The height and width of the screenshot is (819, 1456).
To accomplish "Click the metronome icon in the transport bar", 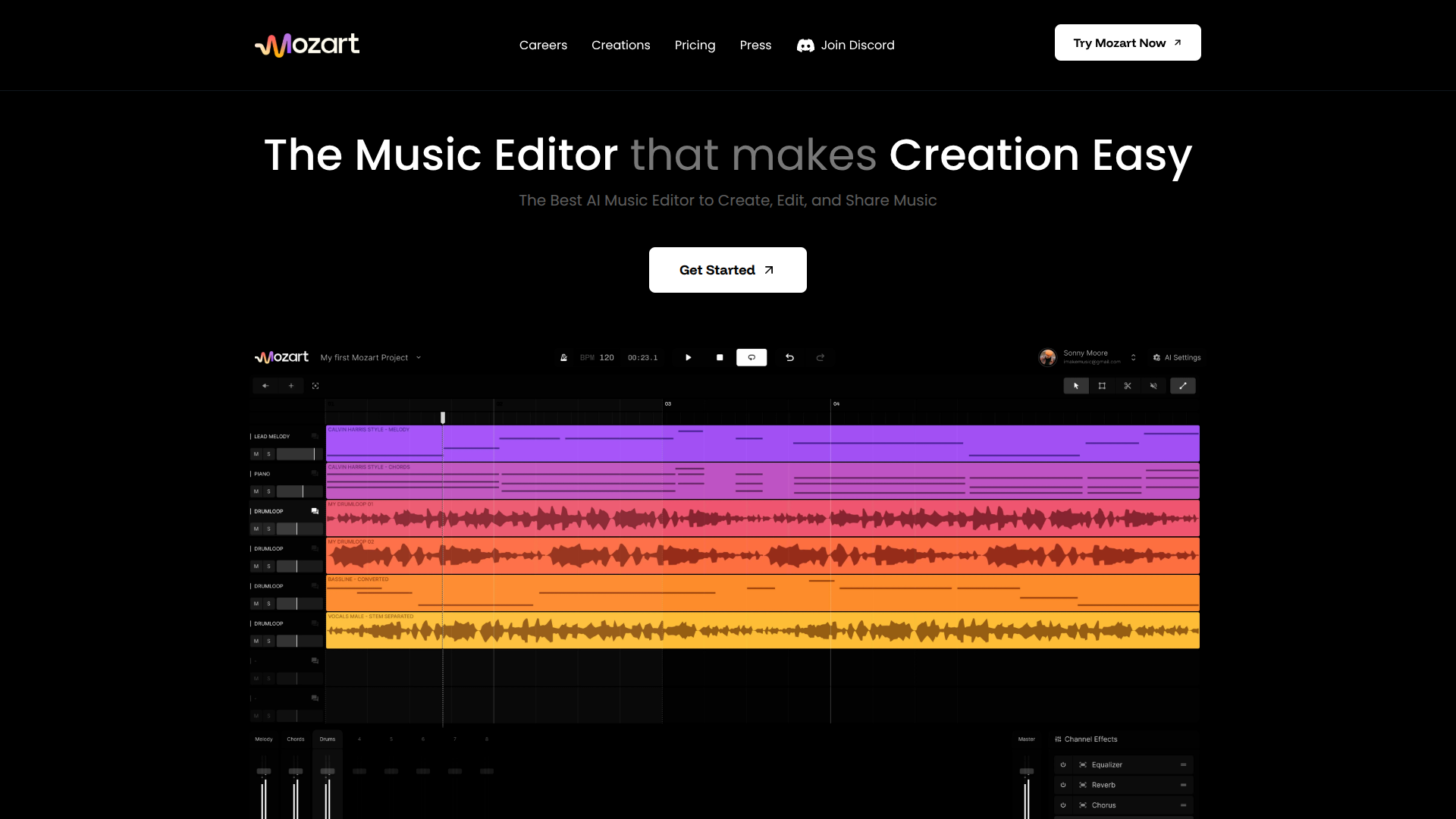I will (563, 357).
